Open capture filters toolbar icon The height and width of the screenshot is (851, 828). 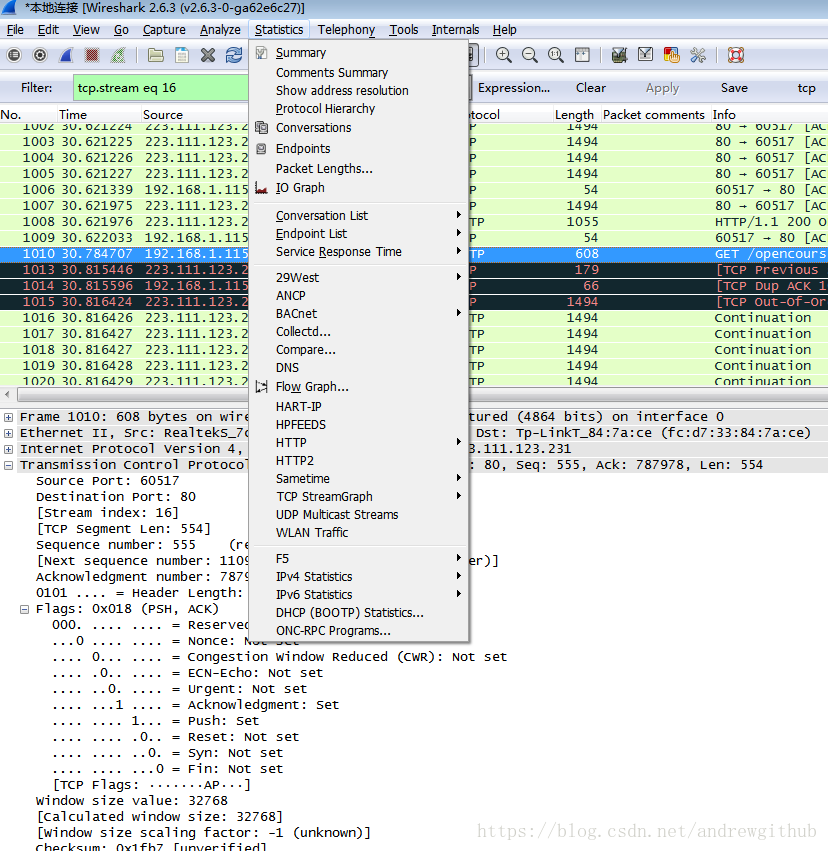click(x=619, y=55)
